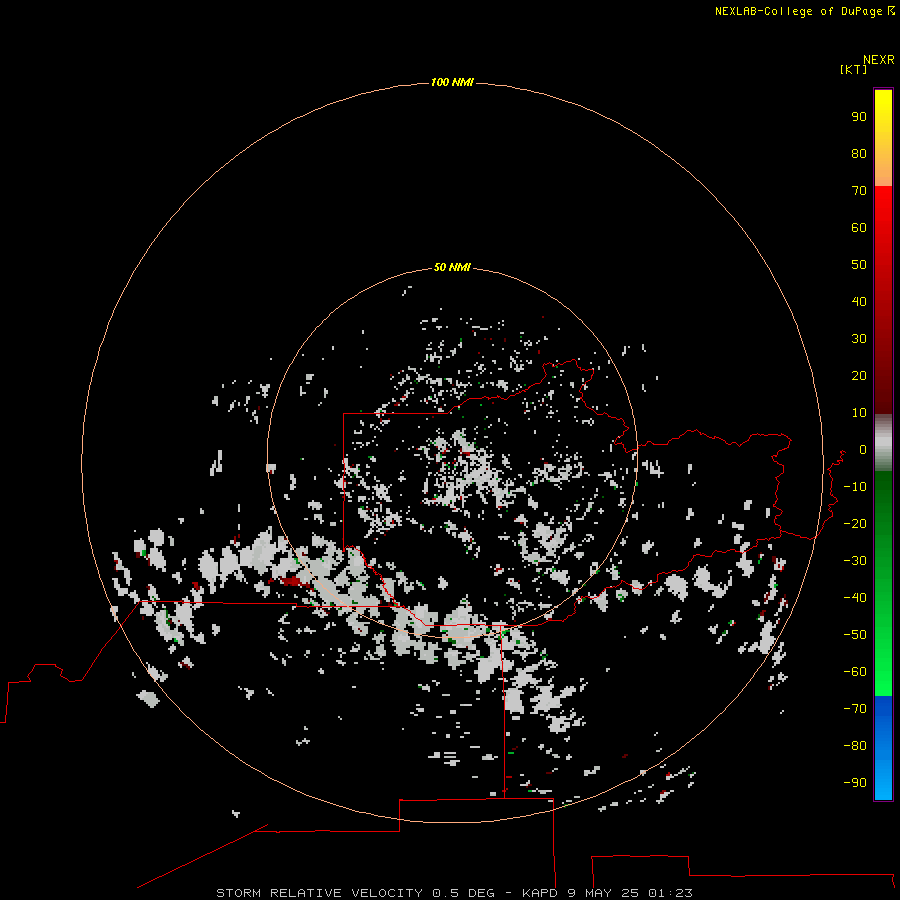Click the -60 value on the velocity scale

[855, 672]
